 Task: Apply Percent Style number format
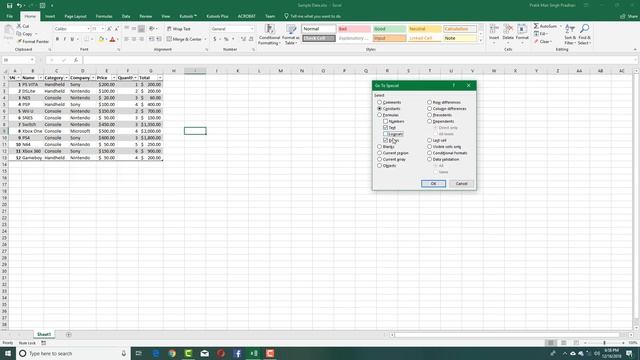coord(226,39)
